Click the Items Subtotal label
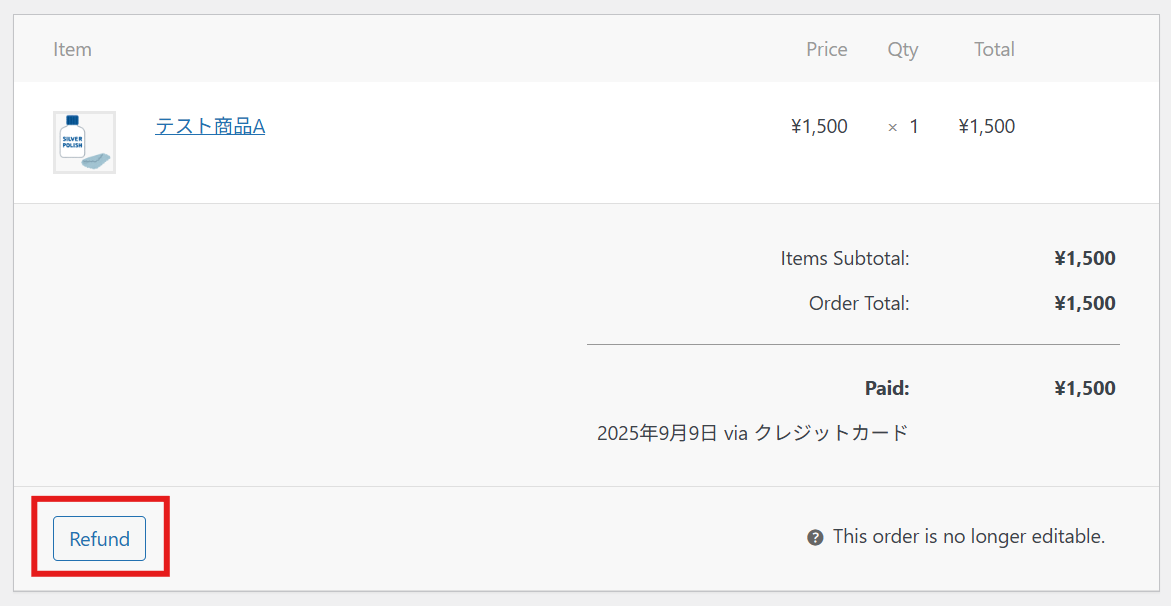This screenshot has height=606, width=1171. (x=845, y=259)
